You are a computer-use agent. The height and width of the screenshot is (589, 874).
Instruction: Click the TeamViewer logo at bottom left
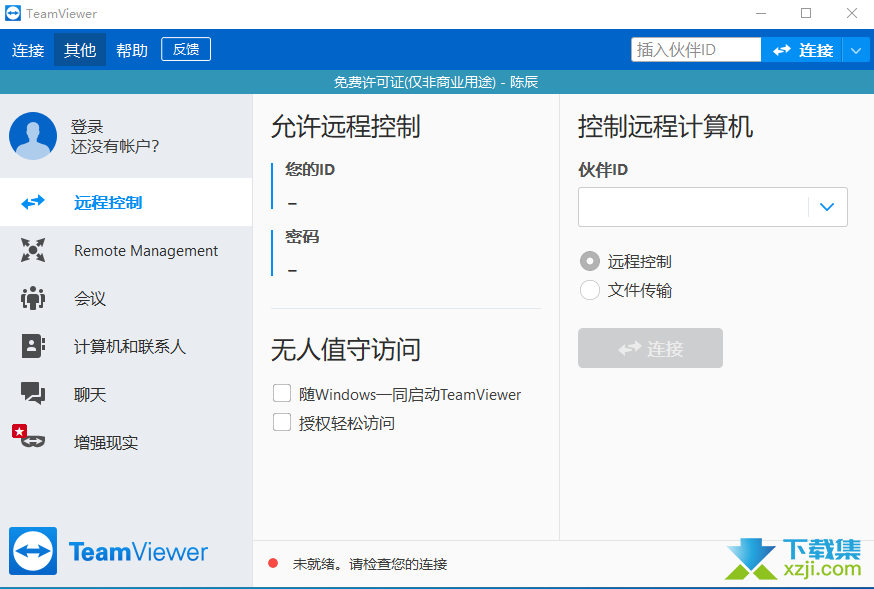(108, 551)
